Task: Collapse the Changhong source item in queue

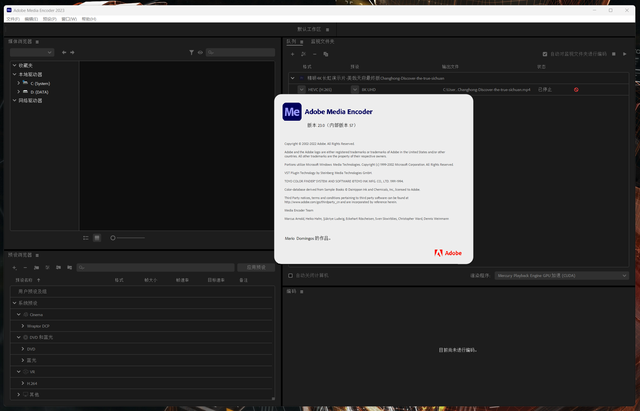Action: coord(292,78)
